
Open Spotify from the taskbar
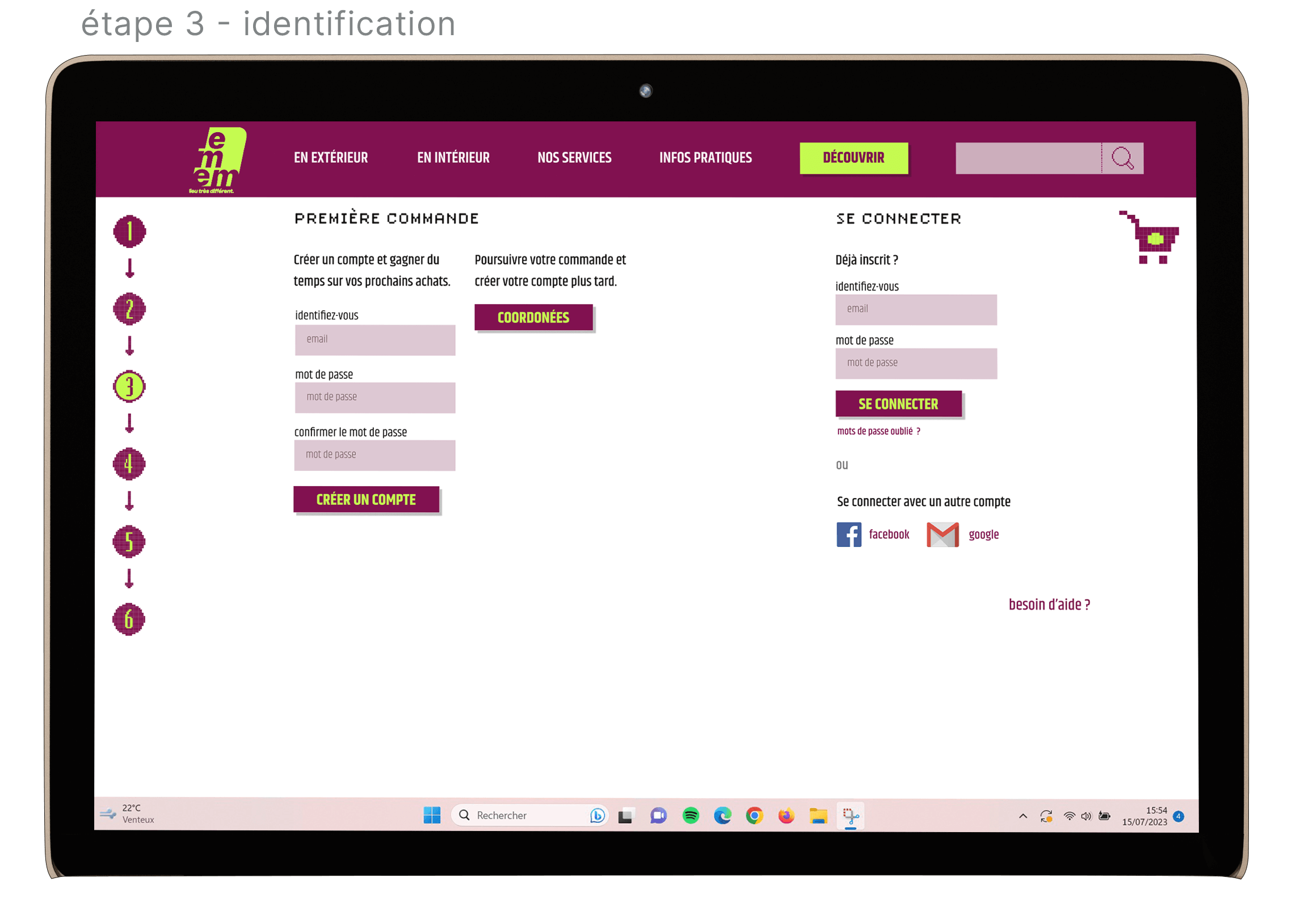point(691,815)
